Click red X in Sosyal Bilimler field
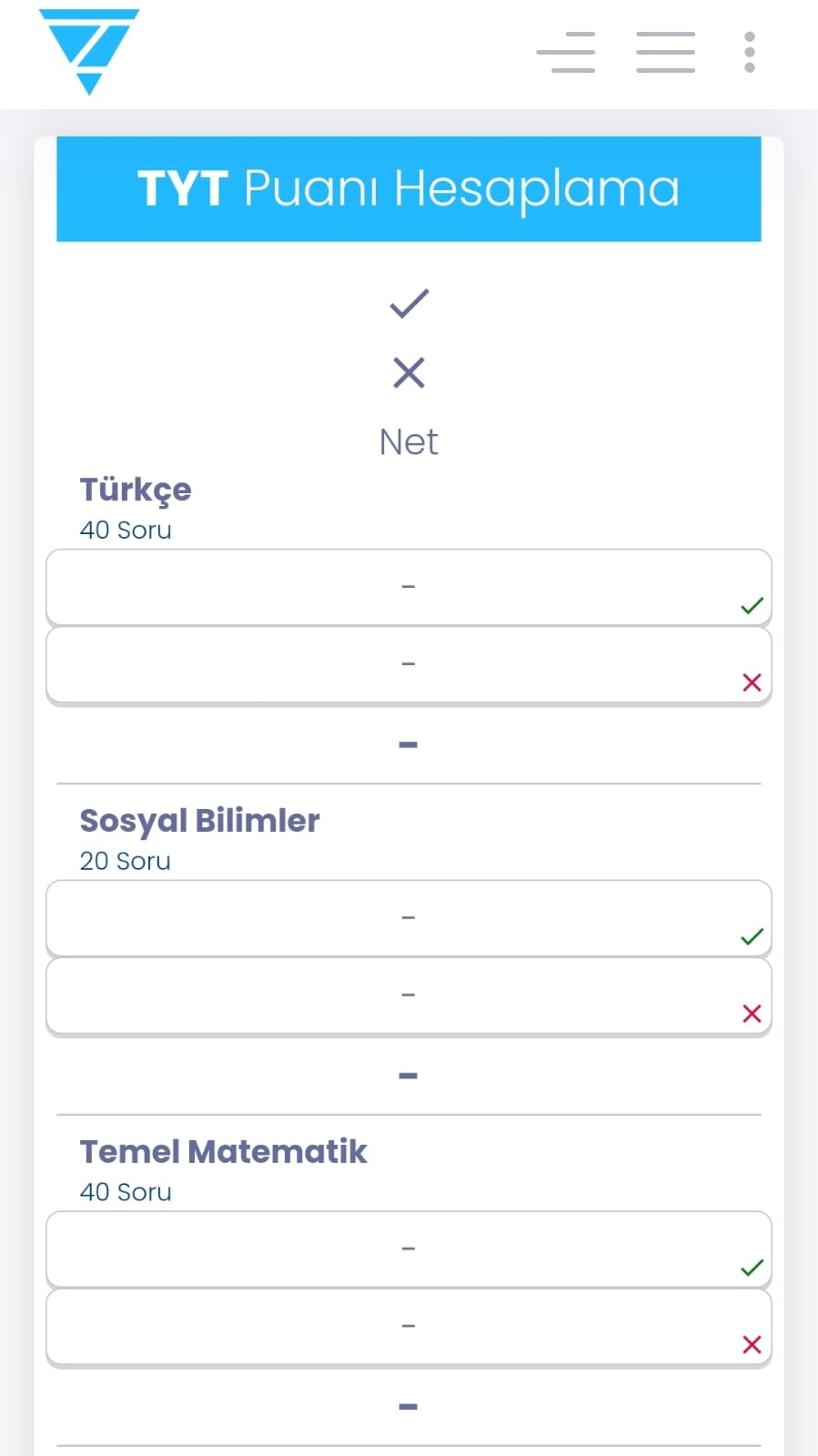This screenshot has width=818, height=1456. 752,1014
